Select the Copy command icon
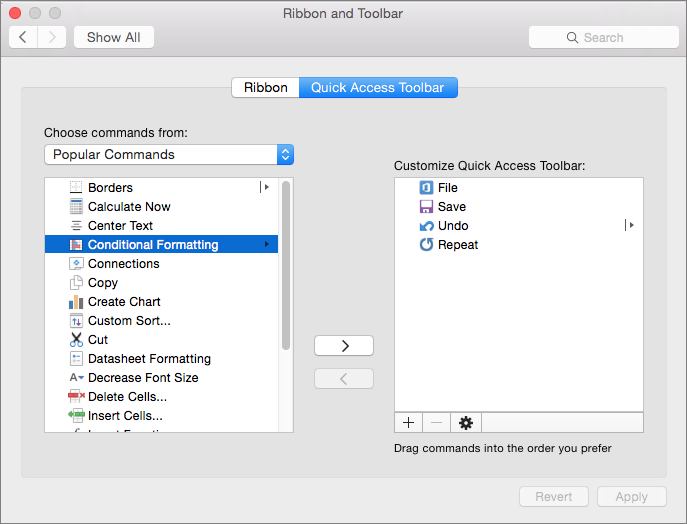Screen dimensions: 687x524 [x=76, y=283]
